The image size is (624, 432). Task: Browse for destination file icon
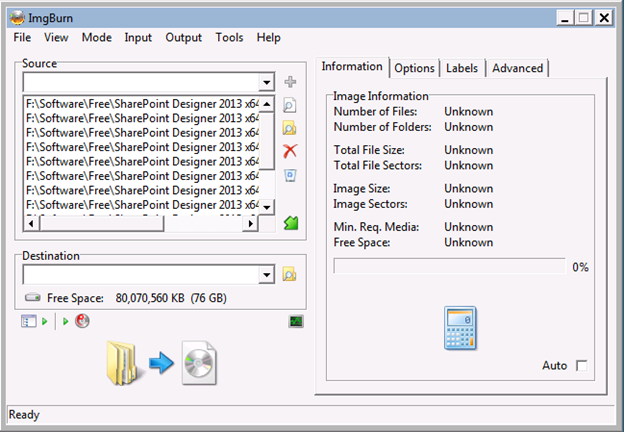289,274
